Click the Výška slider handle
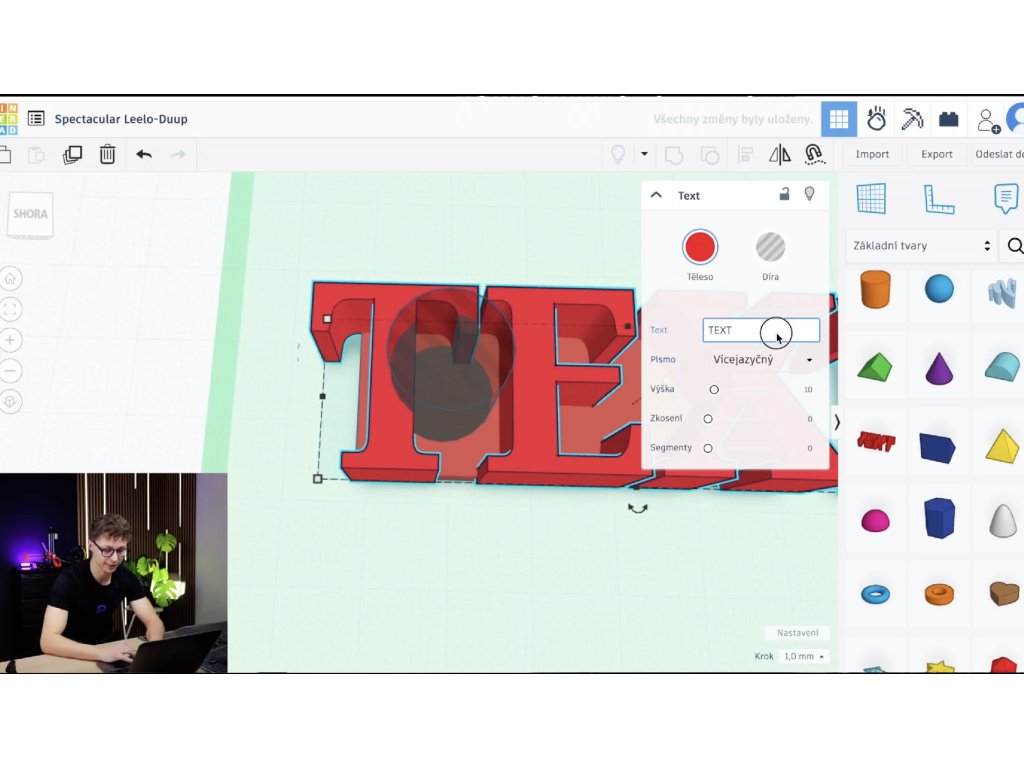The height and width of the screenshot is (768, 1024). pos(714,389)
